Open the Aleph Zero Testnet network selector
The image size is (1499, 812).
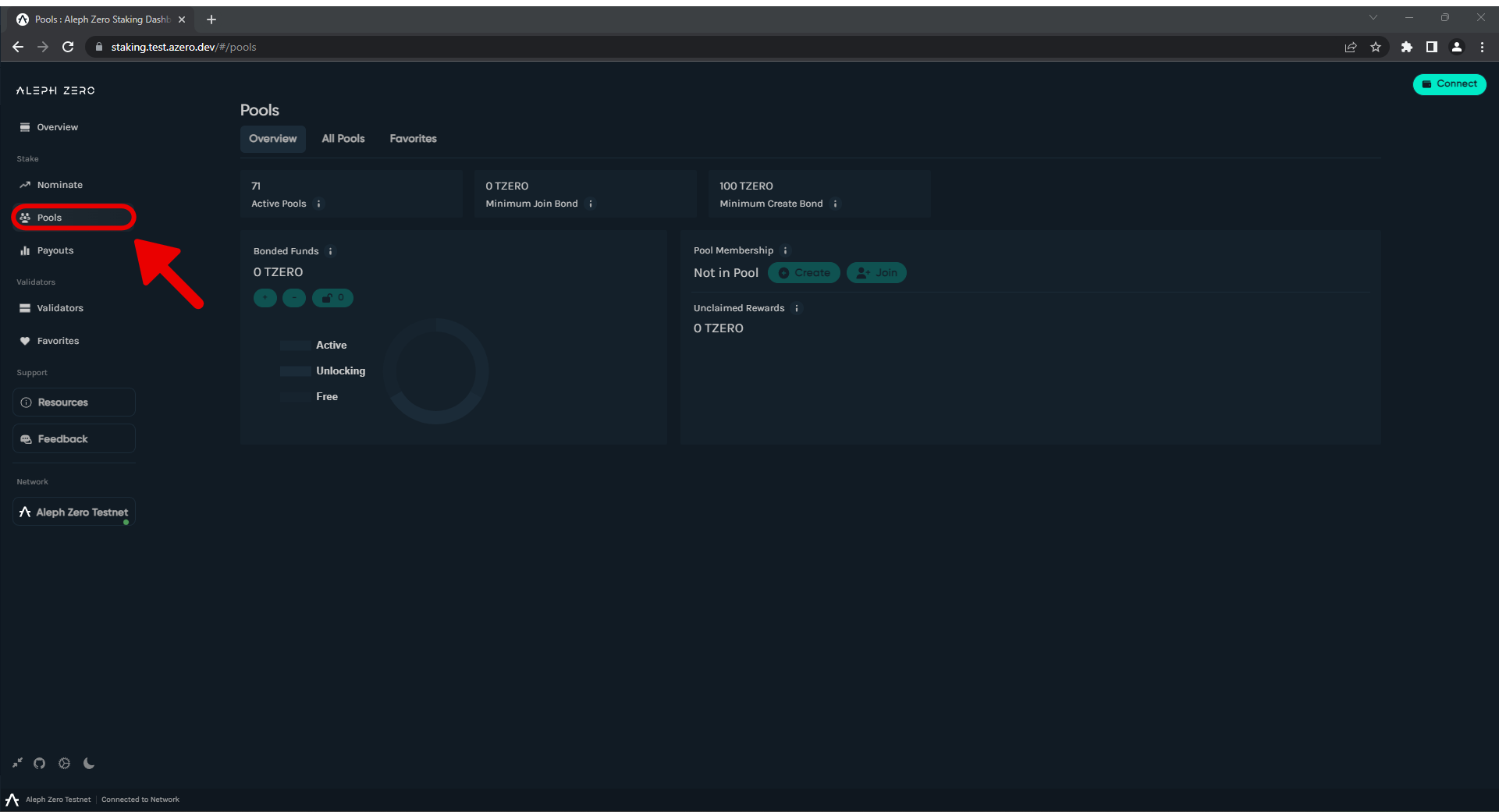click(74, 512)
